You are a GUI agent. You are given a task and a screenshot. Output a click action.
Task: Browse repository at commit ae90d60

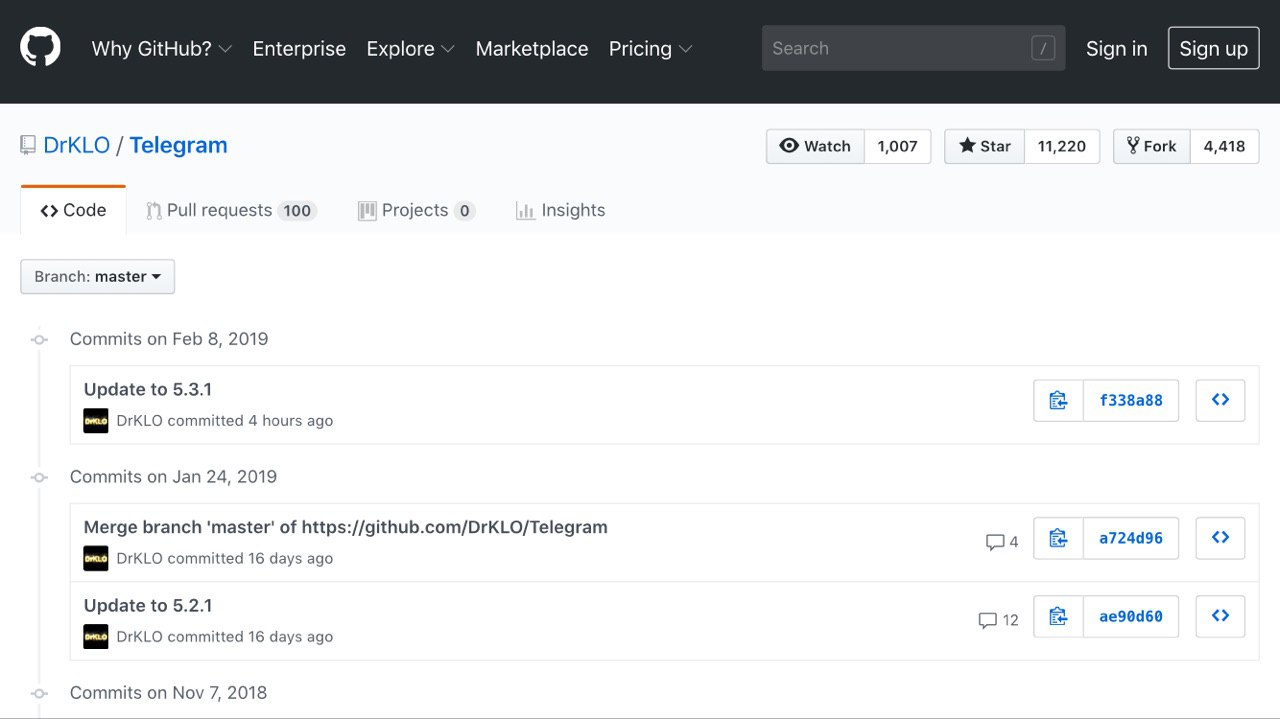coord(1220,616)
